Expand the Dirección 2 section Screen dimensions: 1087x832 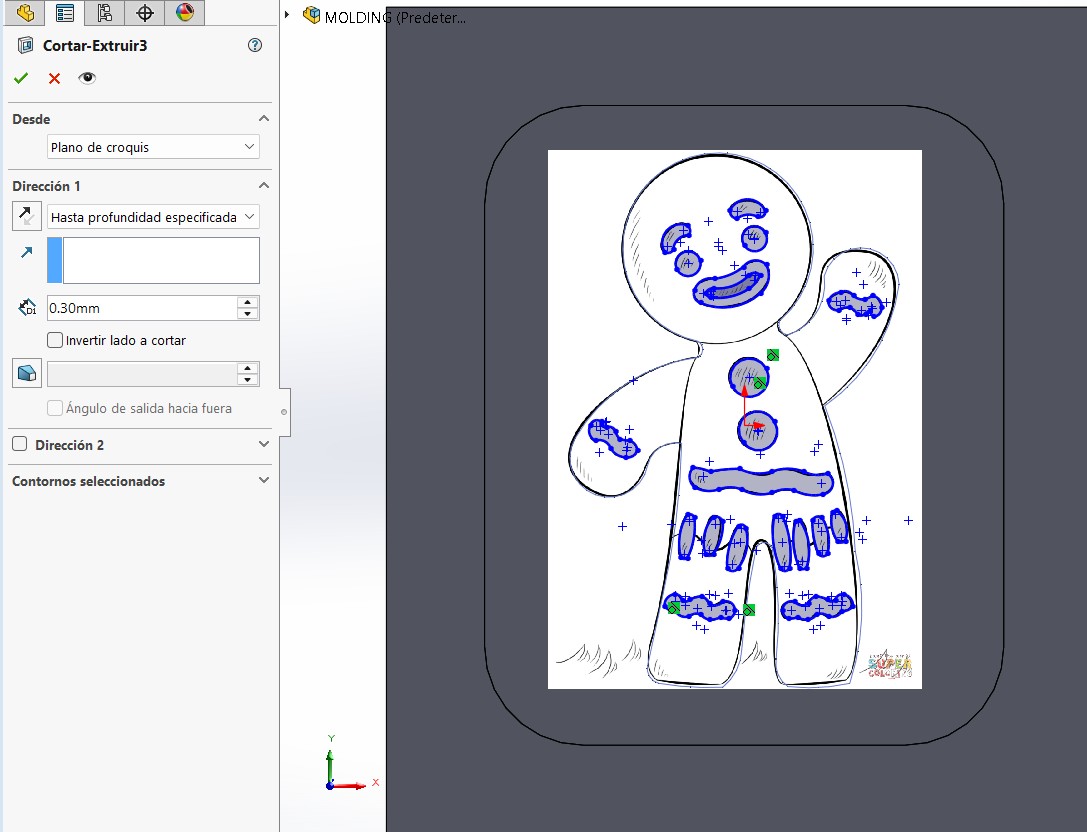pyautogui.click(x=263, y=444)
